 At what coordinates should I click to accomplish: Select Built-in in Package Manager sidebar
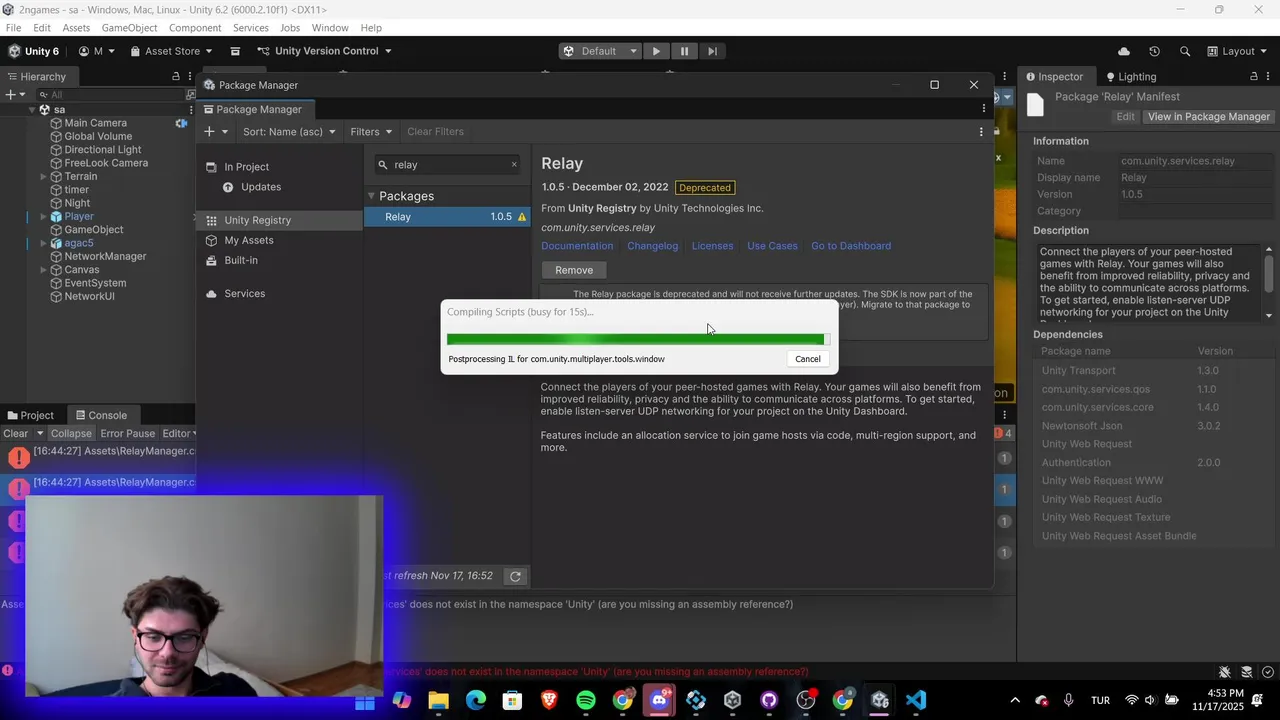[240, 260]
